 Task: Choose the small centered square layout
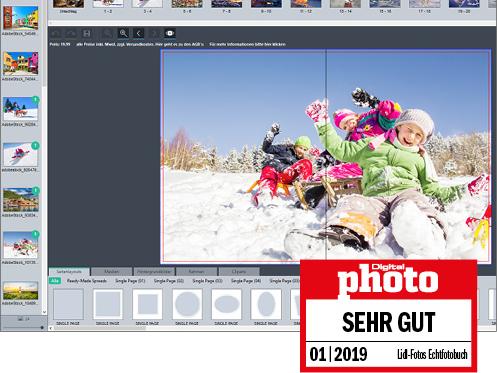[147, 304]
